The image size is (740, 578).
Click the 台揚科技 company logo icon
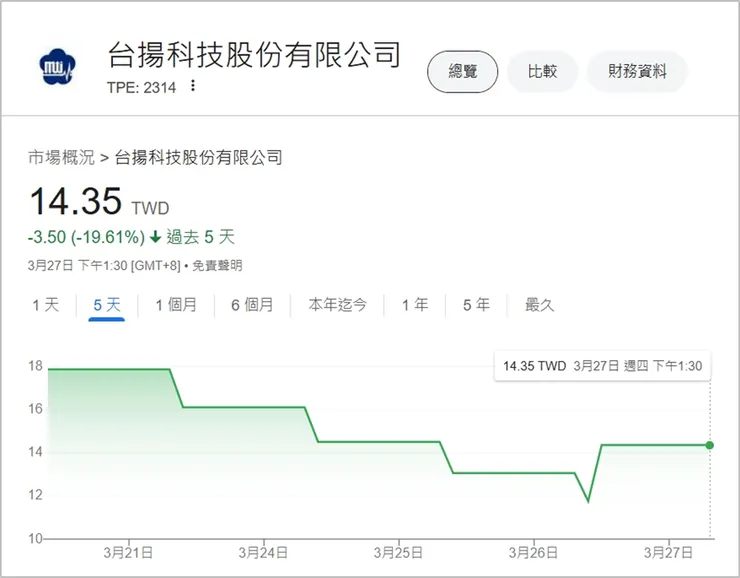pos(57,67)
